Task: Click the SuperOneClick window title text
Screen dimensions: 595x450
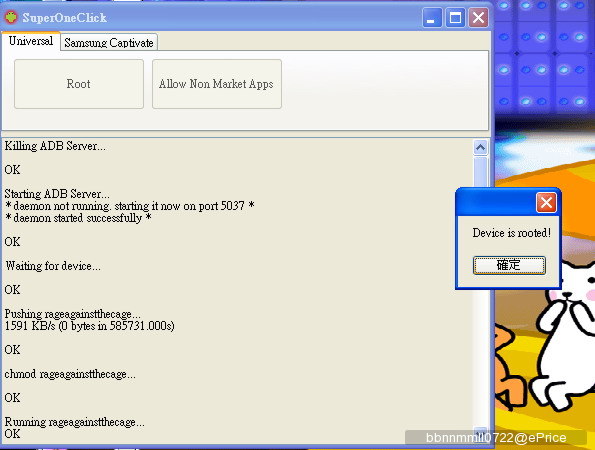Action: pos(65,18)
